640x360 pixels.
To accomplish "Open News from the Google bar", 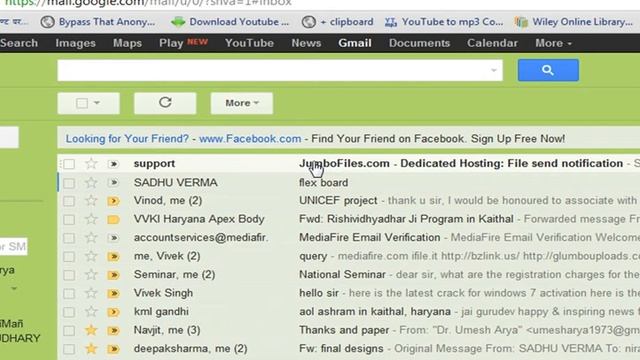I will click(306, 43).
